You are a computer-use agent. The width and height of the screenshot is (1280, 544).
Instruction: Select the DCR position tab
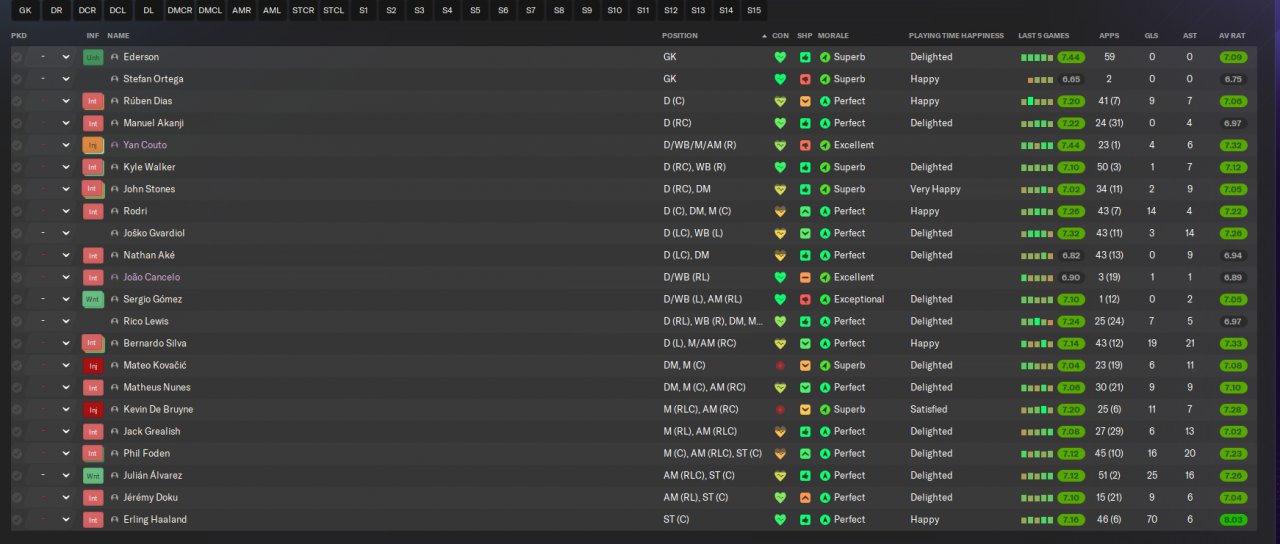[87, 10]
